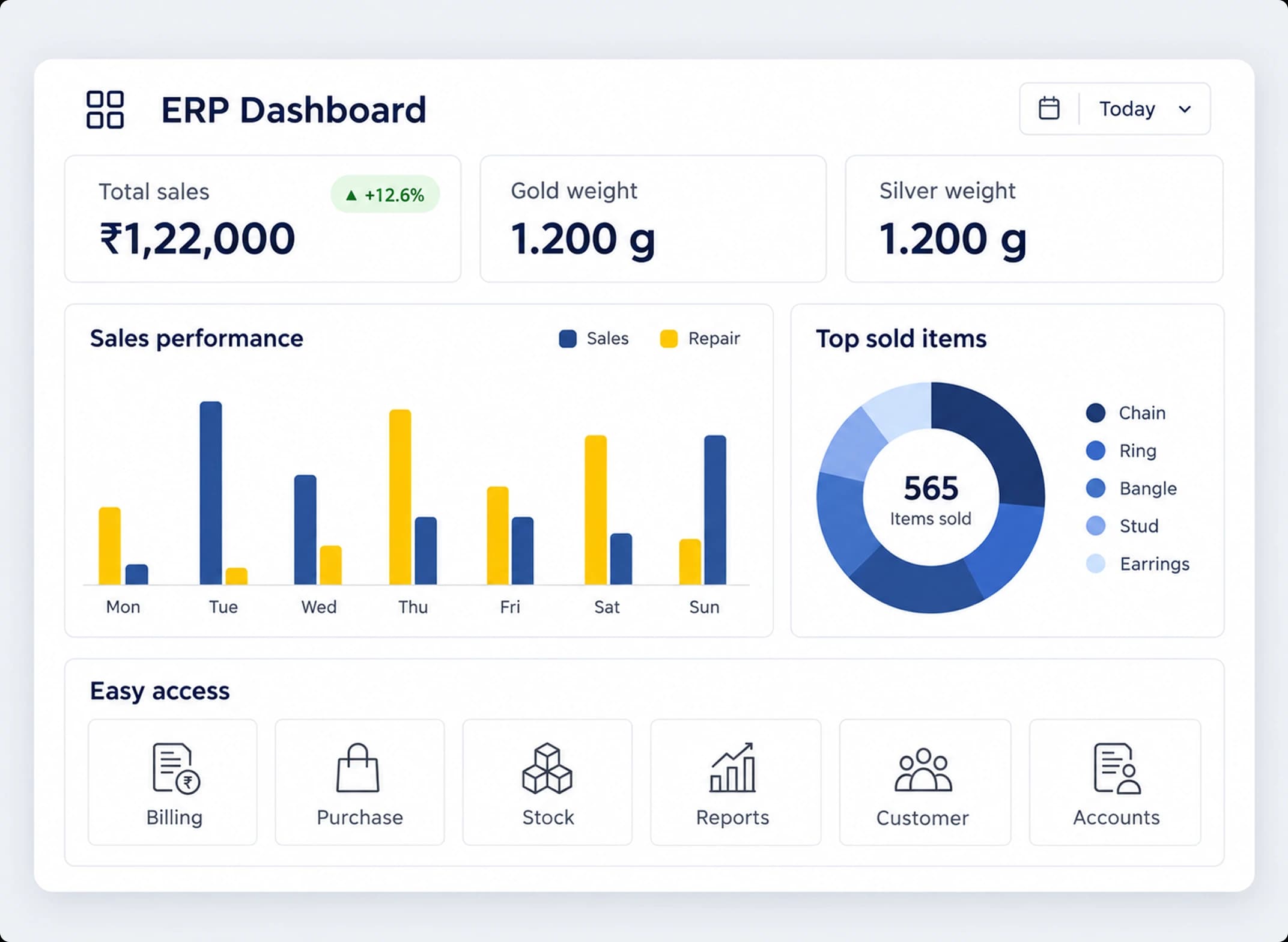Expand the Today dropdown chevron
This screenshot has height=942, width=1288.
click(x=1185, y=109)
